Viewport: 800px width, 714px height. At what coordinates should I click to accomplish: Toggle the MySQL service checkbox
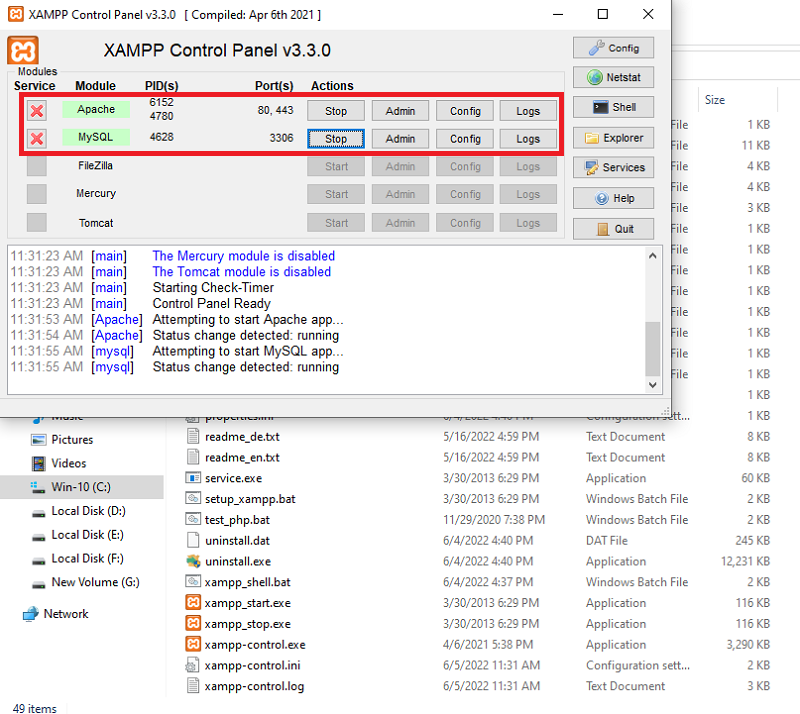point(37,138)
